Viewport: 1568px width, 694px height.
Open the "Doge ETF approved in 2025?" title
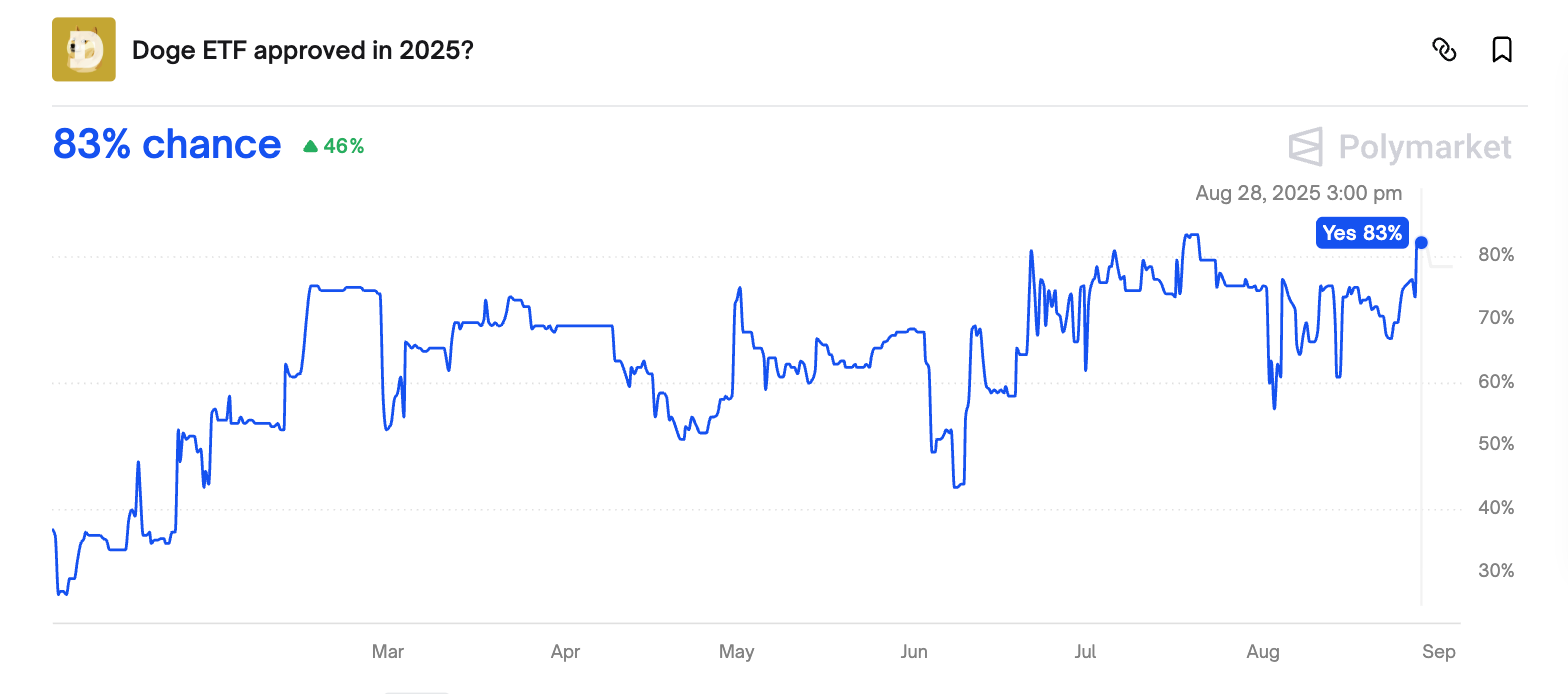pos(302,50)
